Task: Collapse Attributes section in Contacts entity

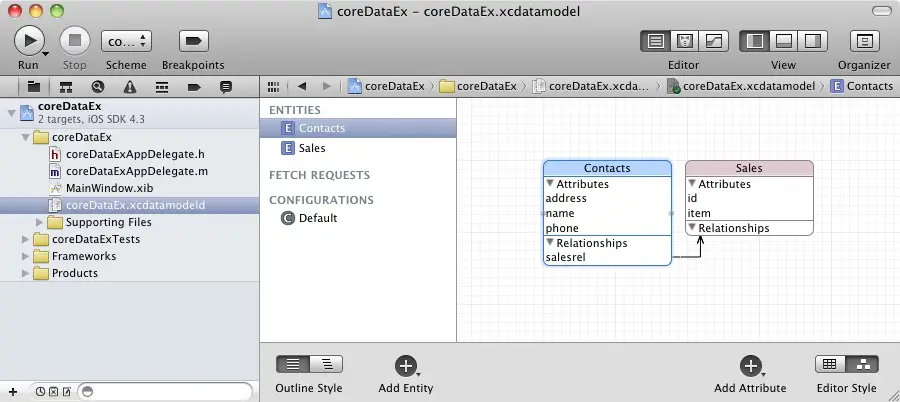Action: 550,184
